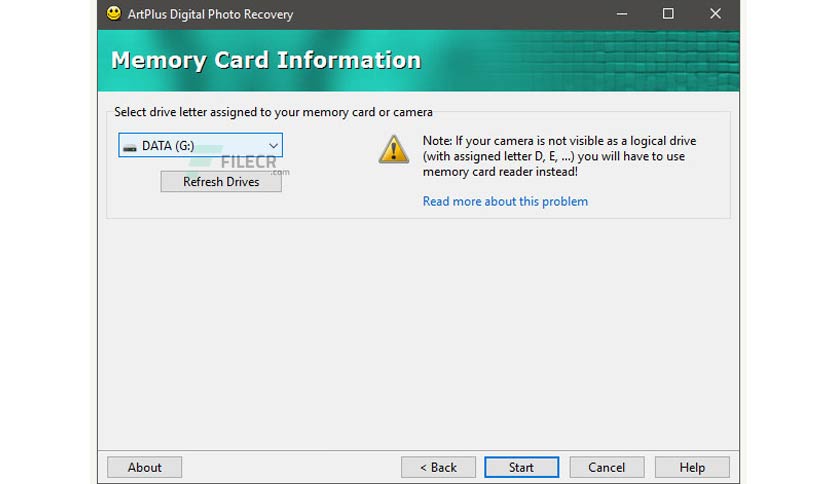Open the Read more about this problem link
The width and height of the screenshot is (836, 484).
coord(505,201)
